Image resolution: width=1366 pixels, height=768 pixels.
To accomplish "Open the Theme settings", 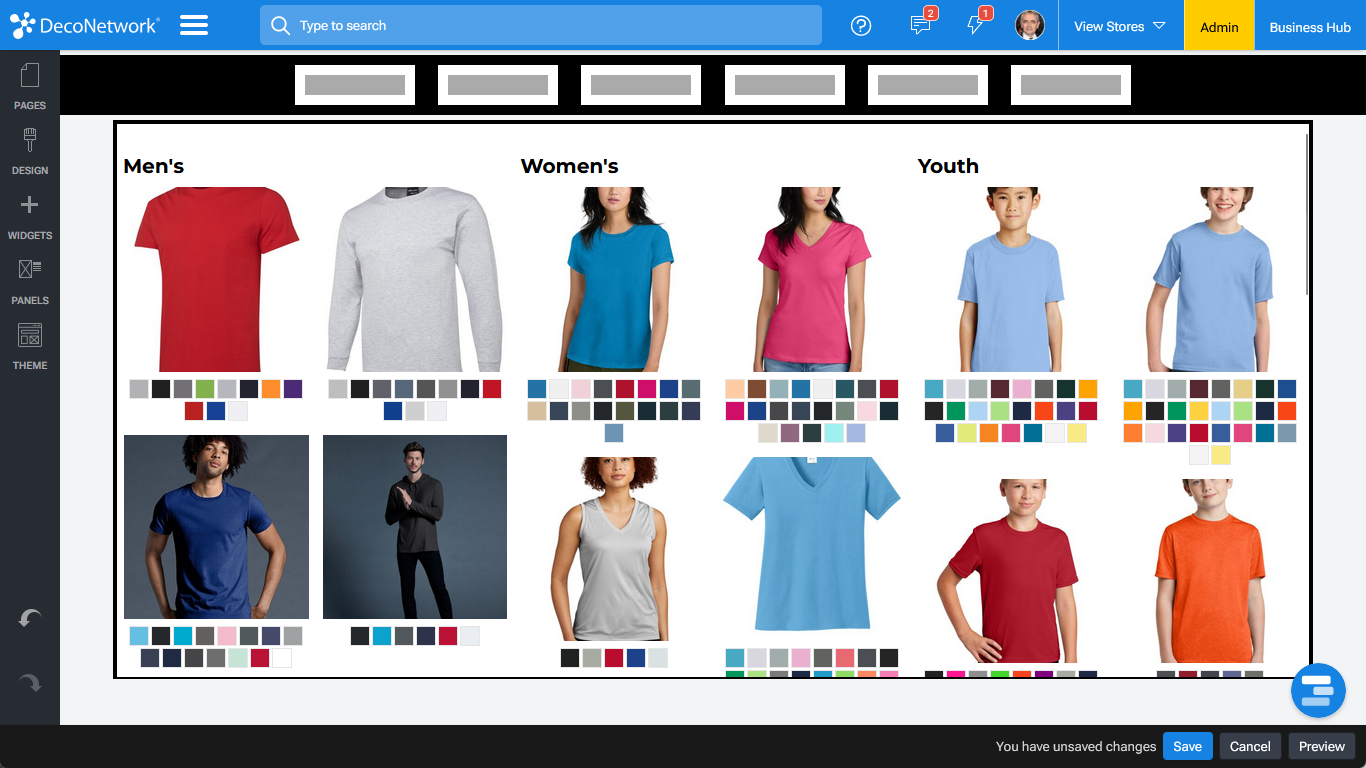I will point(29,345).
